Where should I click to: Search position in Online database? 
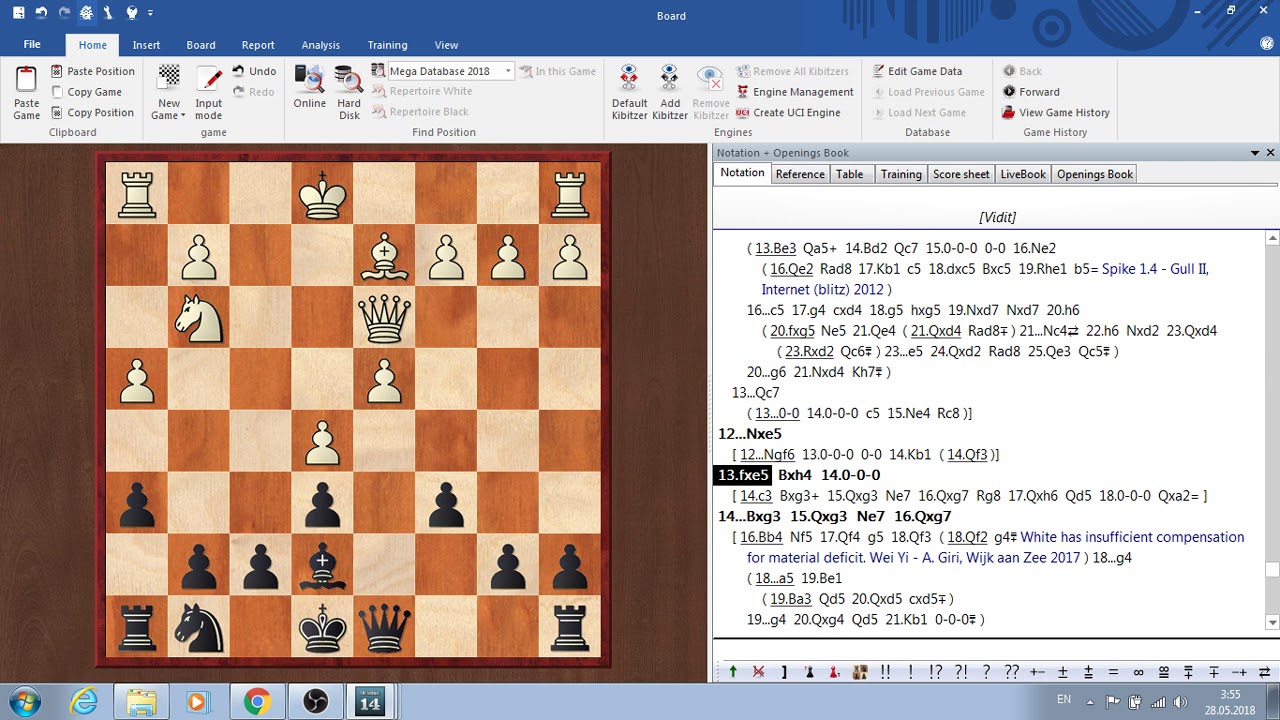point(309,87)
